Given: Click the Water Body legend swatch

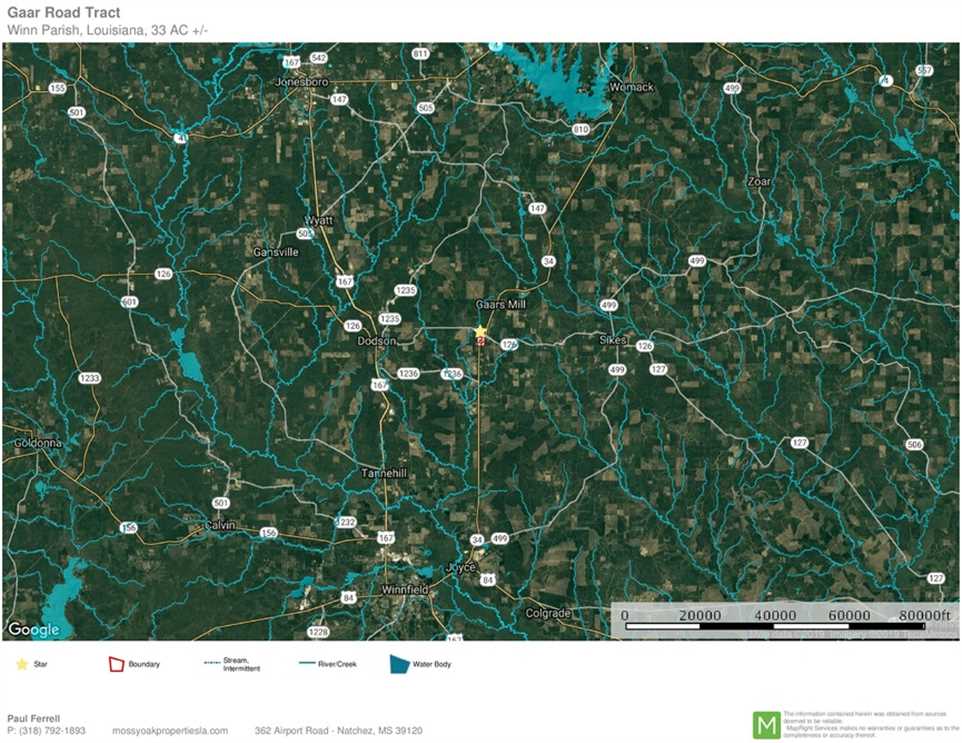Looking at the screenshot, I should [x=400, y=664].
